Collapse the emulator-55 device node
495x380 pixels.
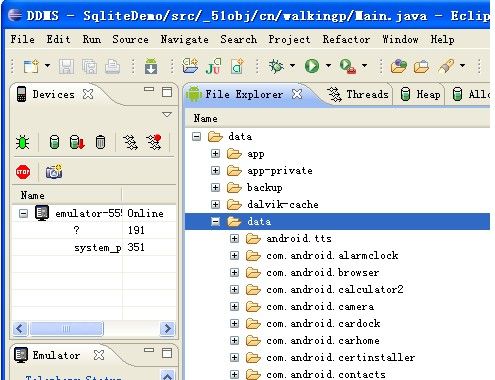click(x=23, y=213)
